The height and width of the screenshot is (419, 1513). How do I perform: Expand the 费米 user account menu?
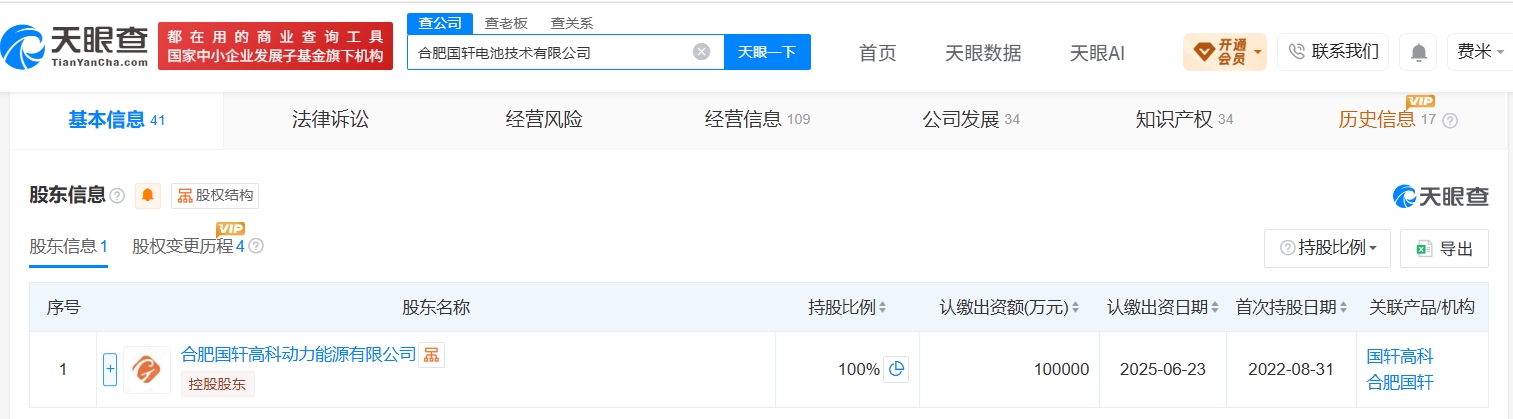click(x=1479, y=52)
